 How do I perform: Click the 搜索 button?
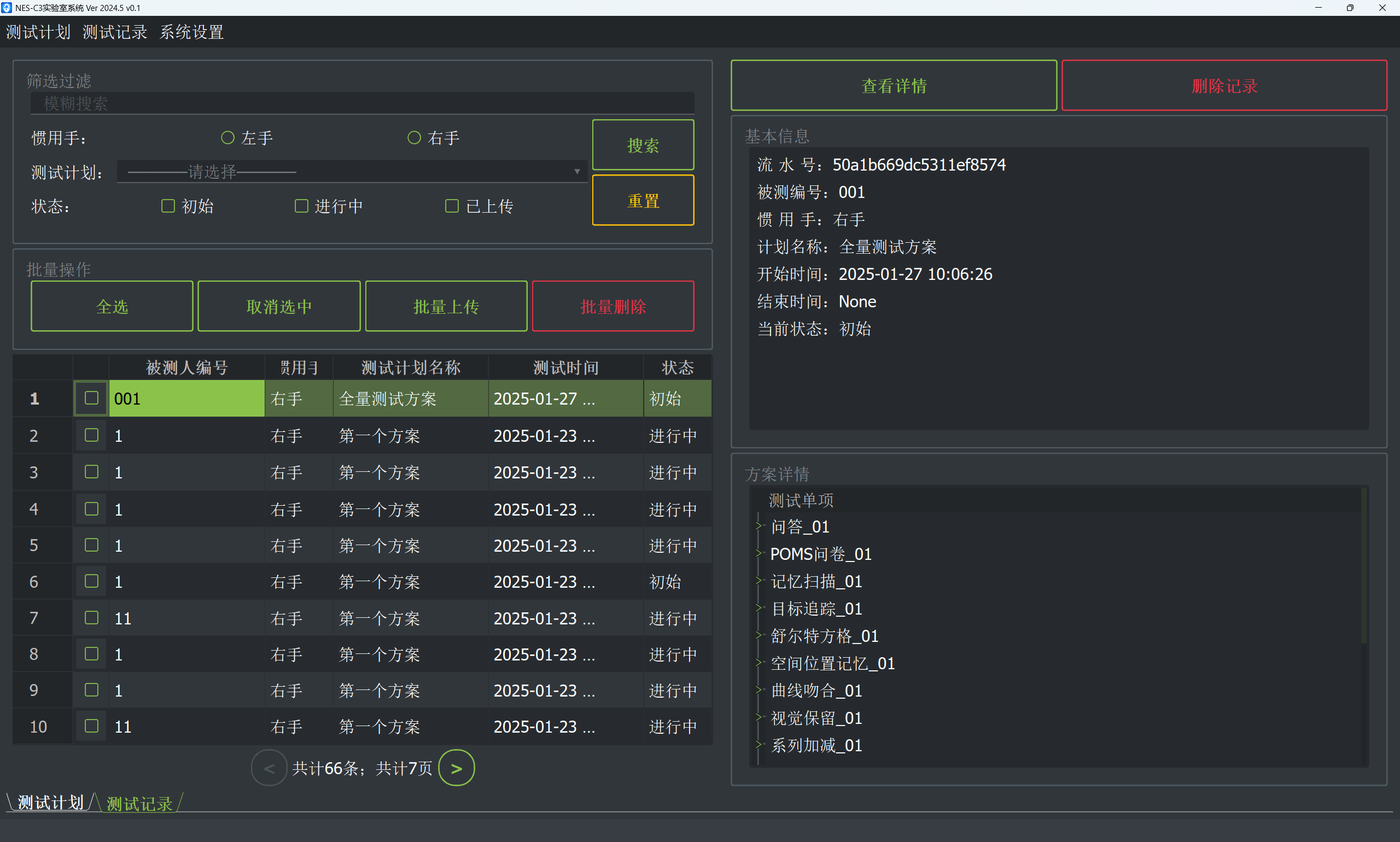pos(643,145)
